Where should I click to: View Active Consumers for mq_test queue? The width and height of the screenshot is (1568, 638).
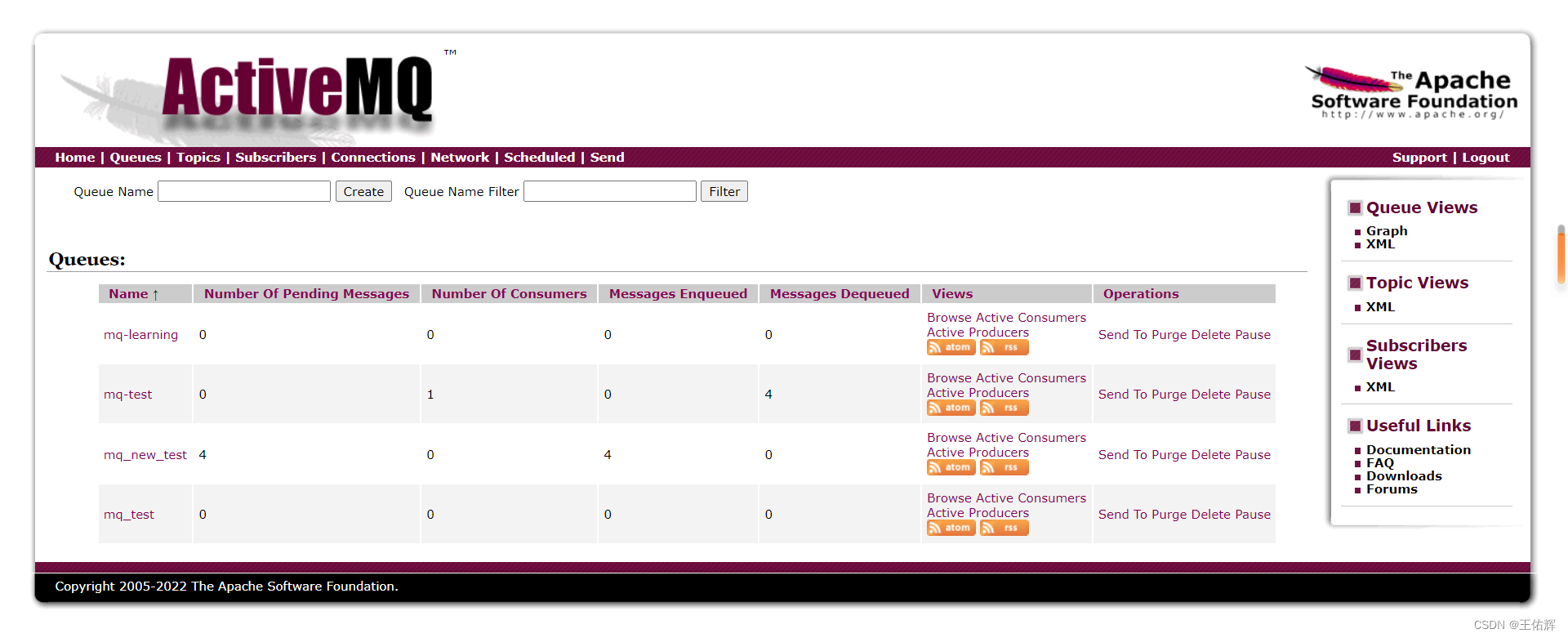click(x=1031, y=498)
